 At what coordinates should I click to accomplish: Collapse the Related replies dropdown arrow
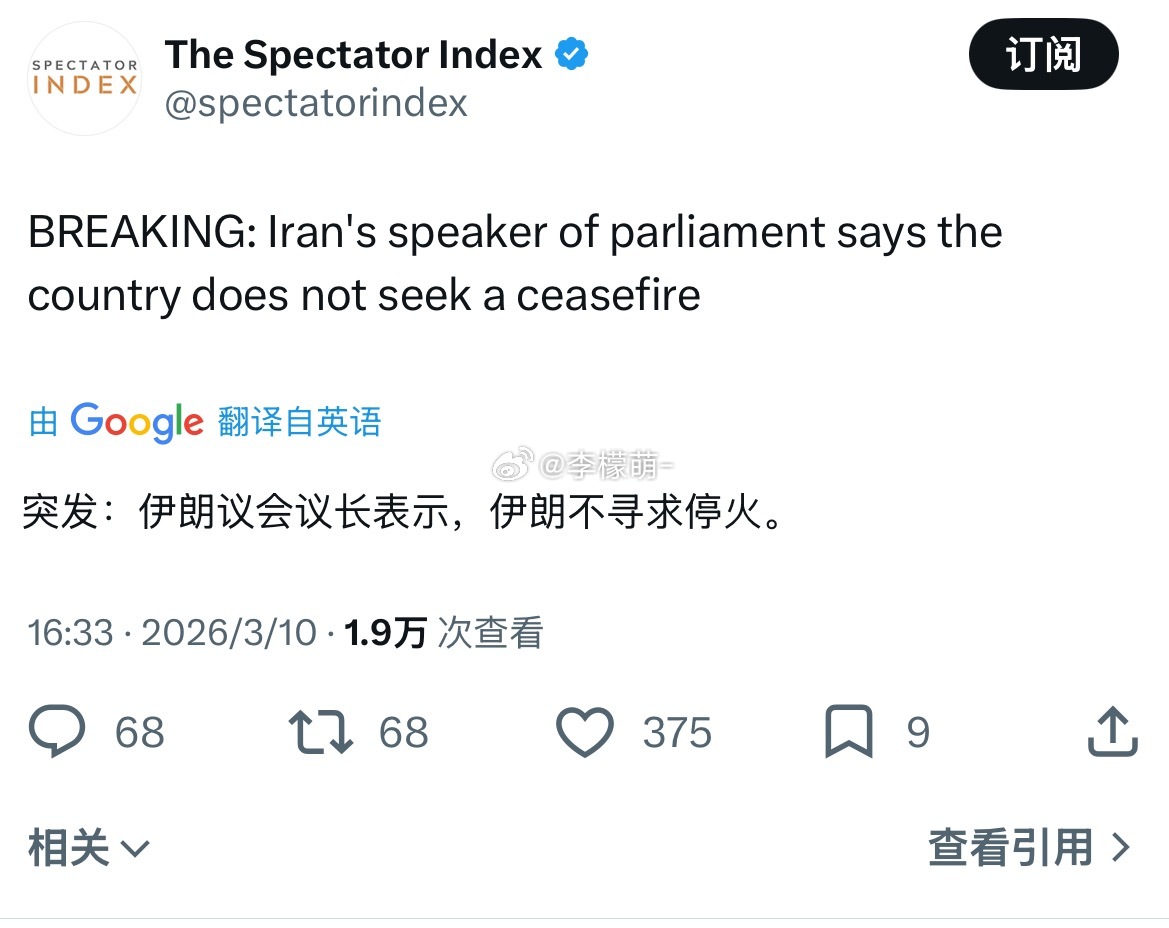[136, 850]
